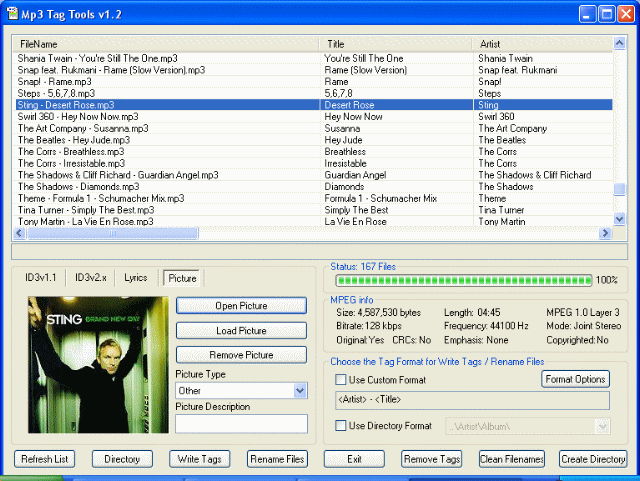The height and width of the screenshot is (481, 640).
Task: Click the file list scroll down arrow
Action: click(619, 219)
